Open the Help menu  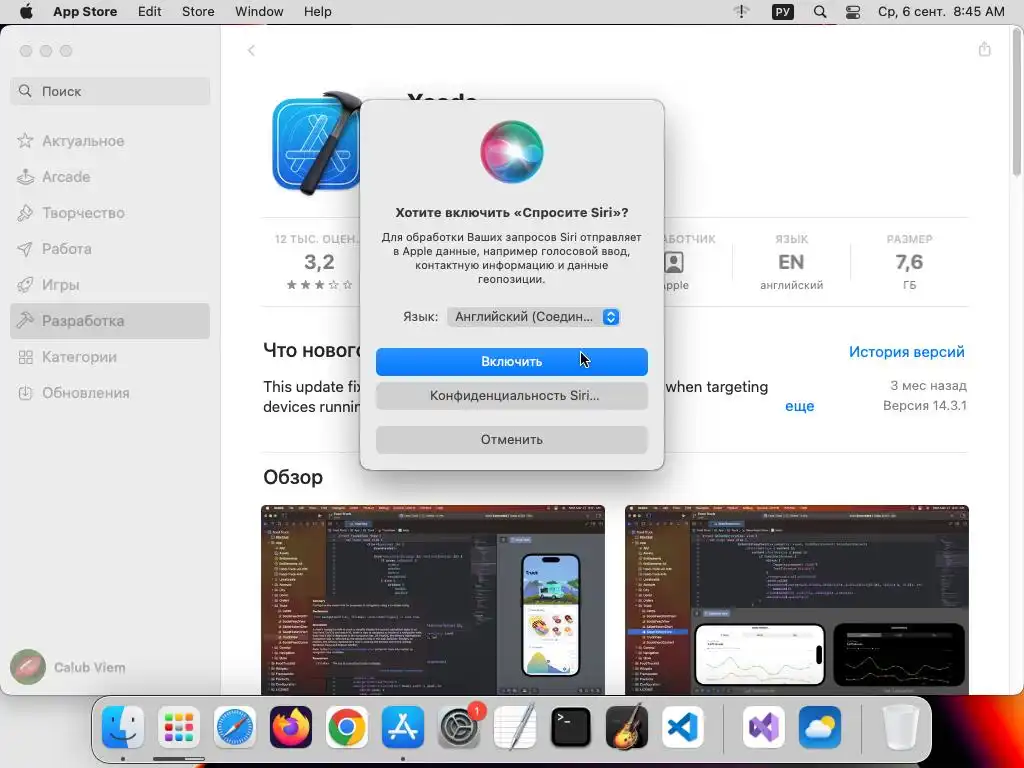click(317, 12)
